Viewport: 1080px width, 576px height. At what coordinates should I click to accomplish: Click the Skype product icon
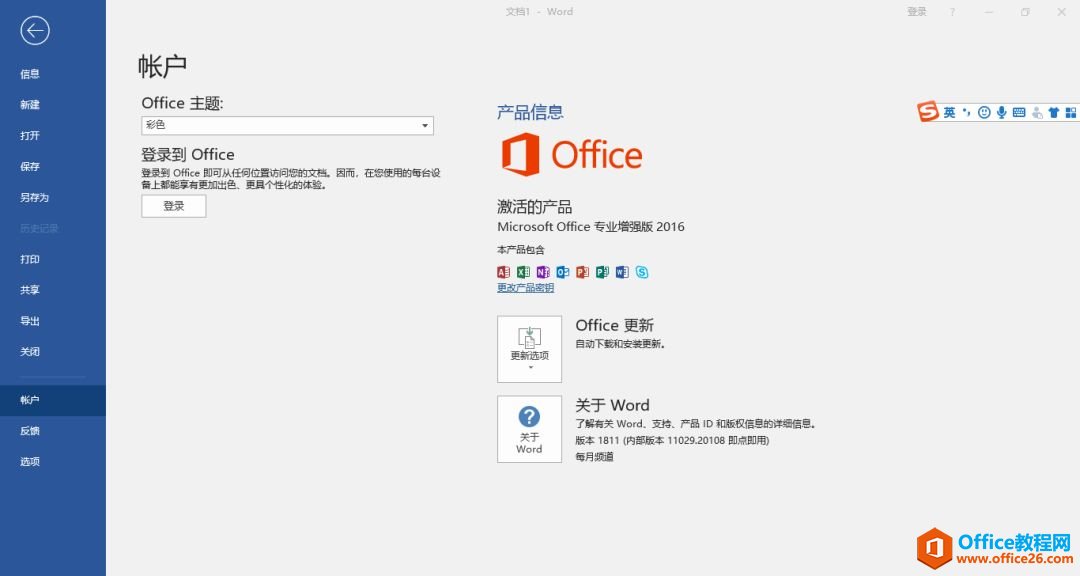coord(642,272)
